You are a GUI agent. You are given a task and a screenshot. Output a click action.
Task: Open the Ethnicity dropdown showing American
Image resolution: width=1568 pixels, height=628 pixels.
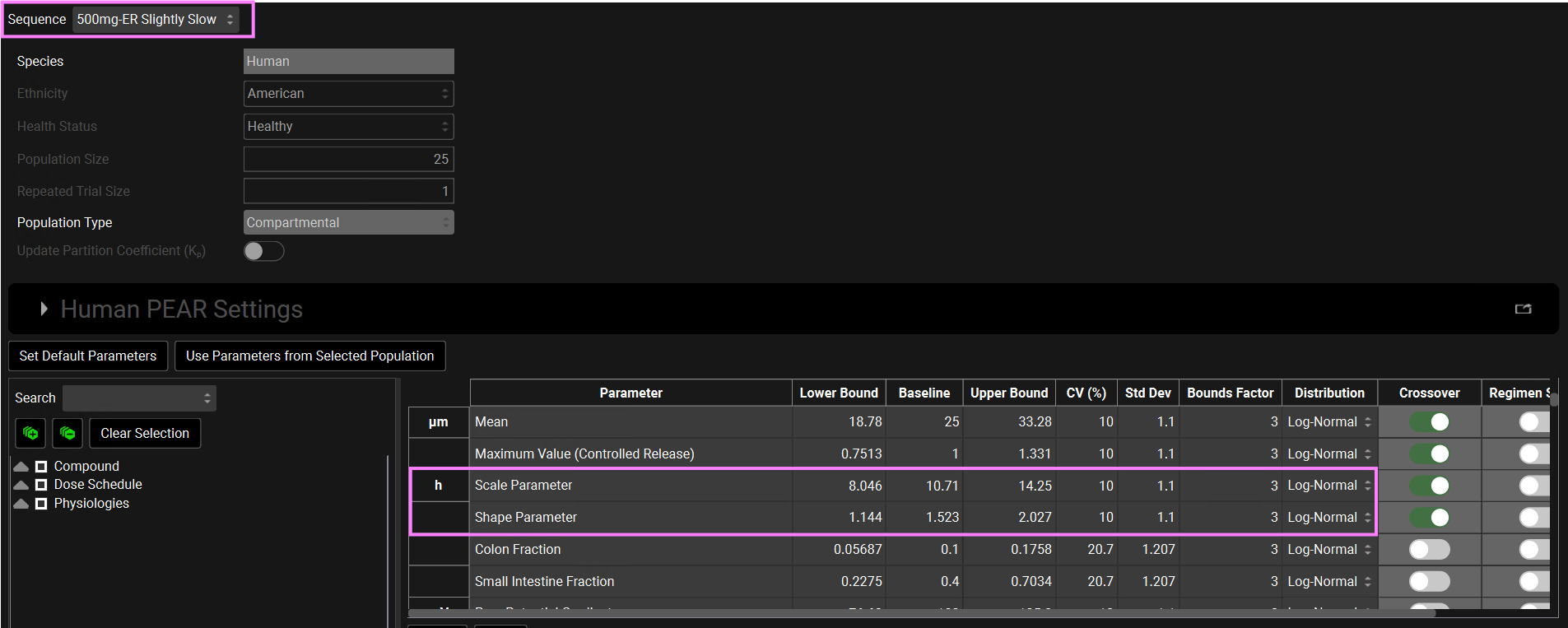point(348,94)
